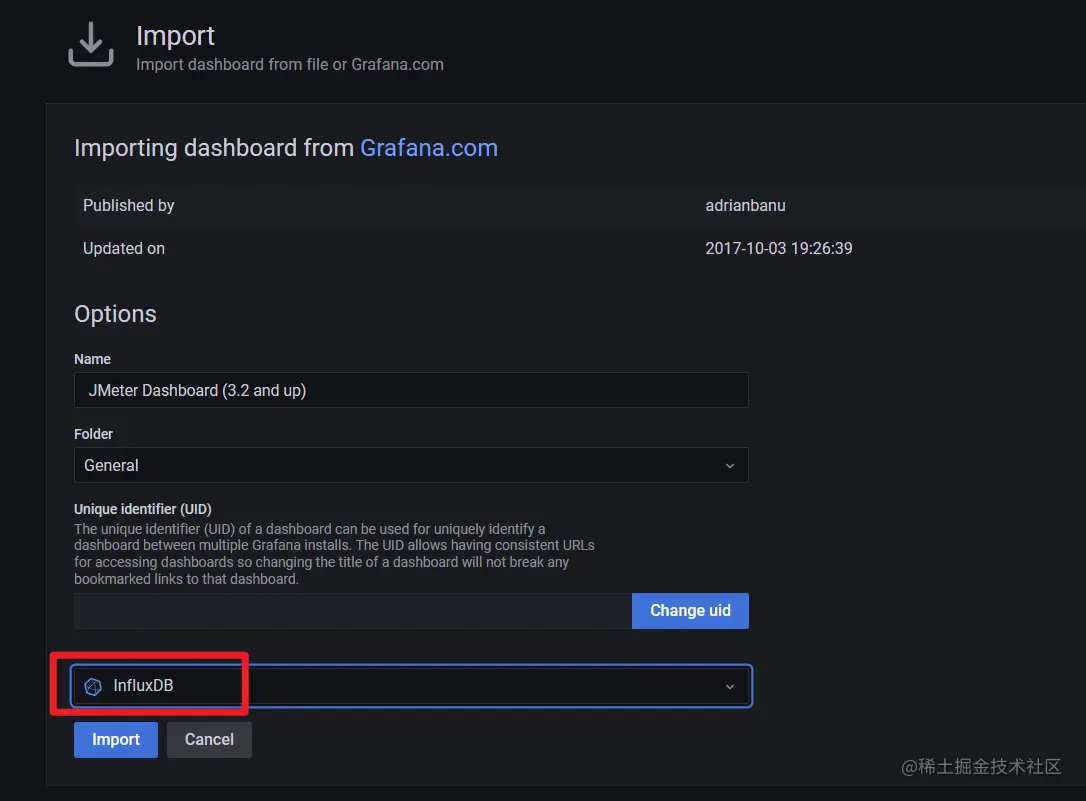Click the Options section heading
The image size is (1086, 801).
point(116,314)
